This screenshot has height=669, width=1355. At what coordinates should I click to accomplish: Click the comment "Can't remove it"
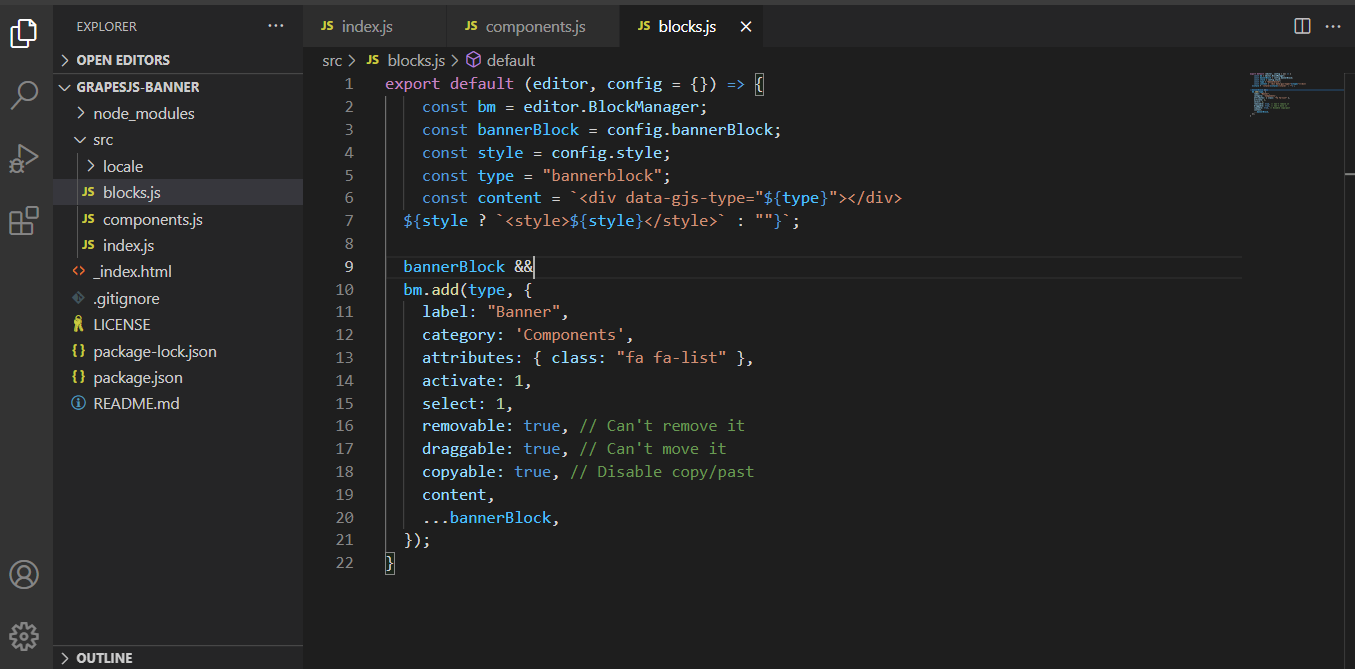[662, 426]
